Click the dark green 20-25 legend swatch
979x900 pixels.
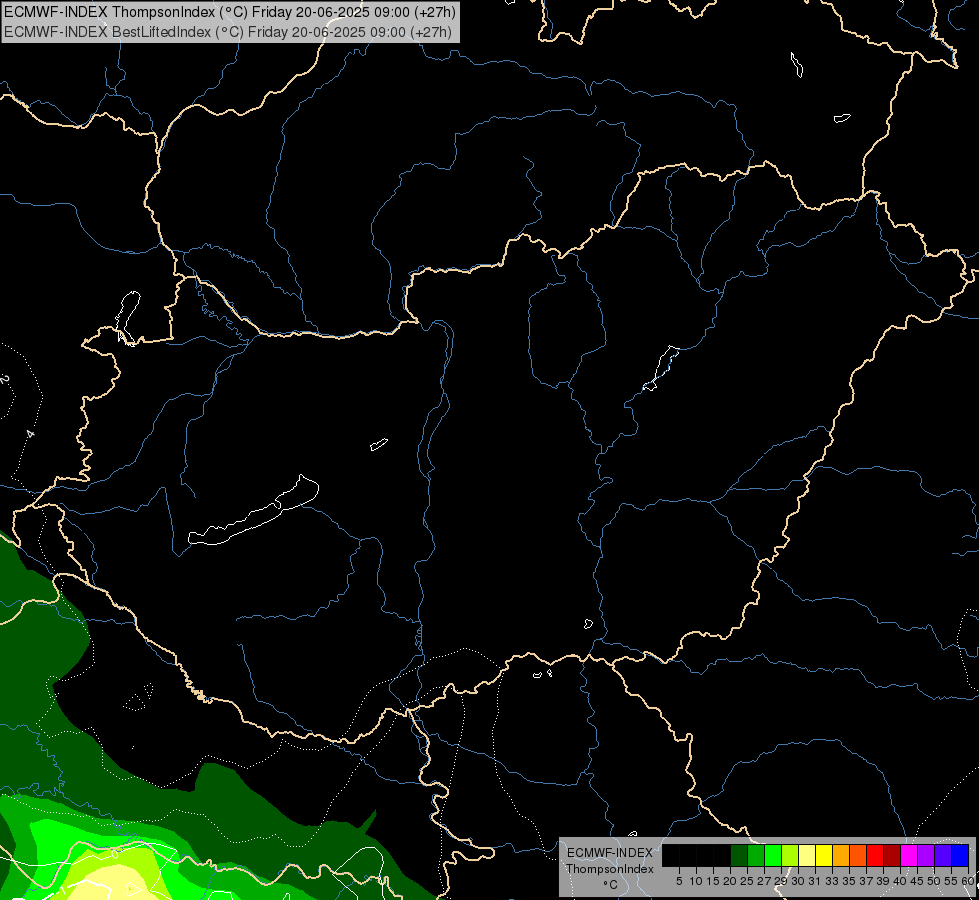point(739,856)
